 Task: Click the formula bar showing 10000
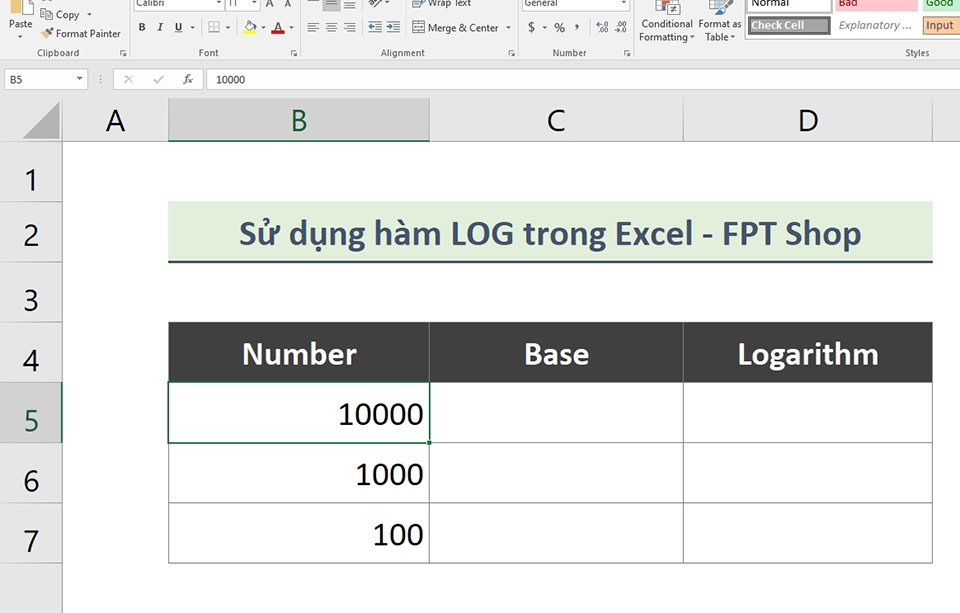pos(583,80)
